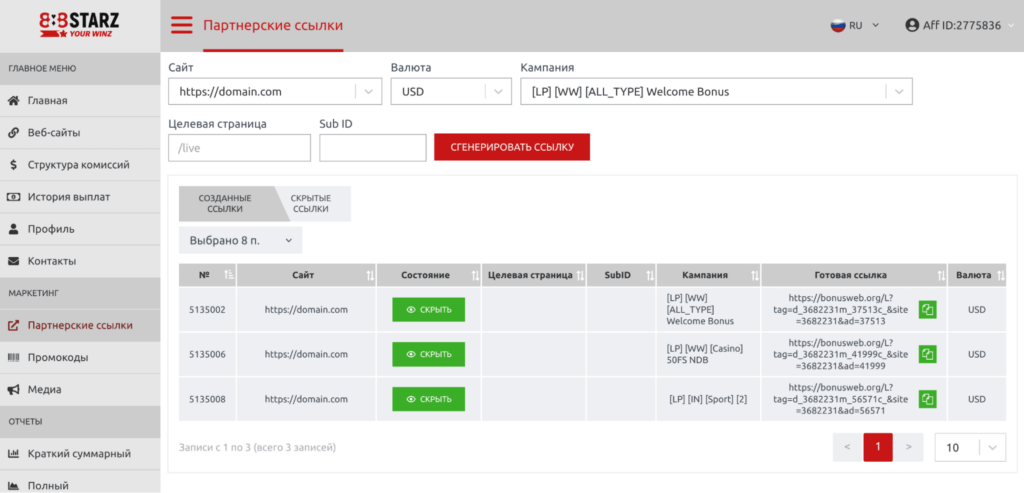
Task: Select Партнерские ссылки in sidebar
Action: click(80, 325)
